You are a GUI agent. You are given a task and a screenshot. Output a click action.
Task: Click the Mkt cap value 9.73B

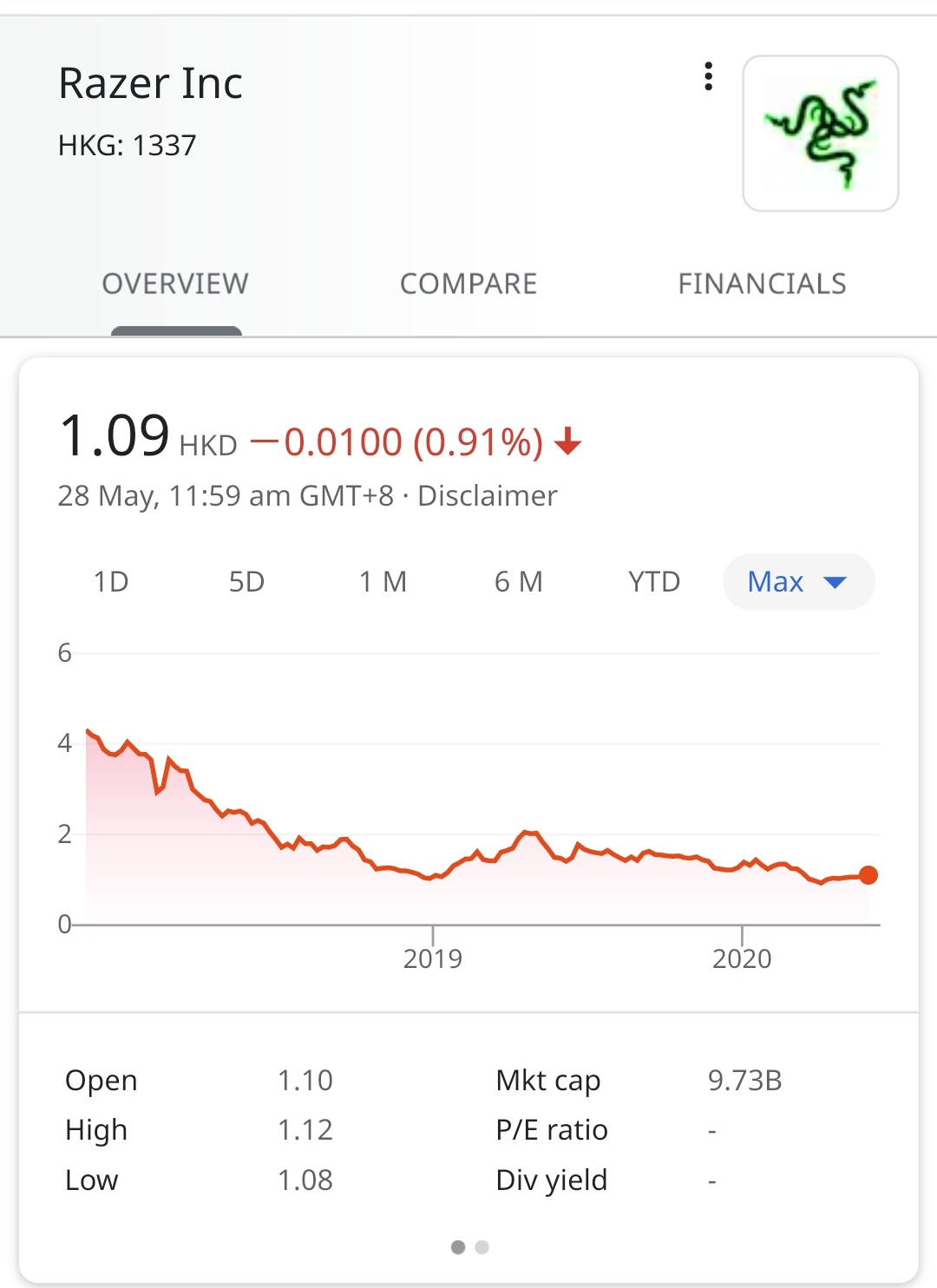[745, 1080]
